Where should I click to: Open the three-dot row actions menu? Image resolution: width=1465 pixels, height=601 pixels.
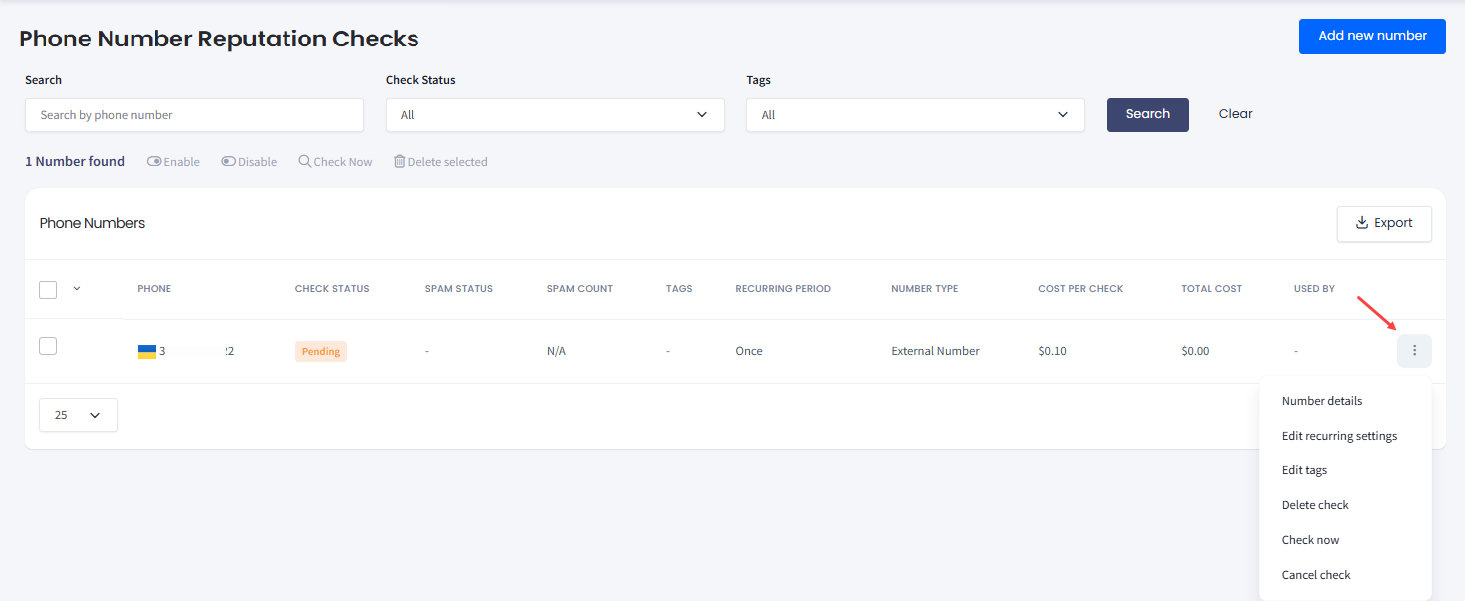1414,351
